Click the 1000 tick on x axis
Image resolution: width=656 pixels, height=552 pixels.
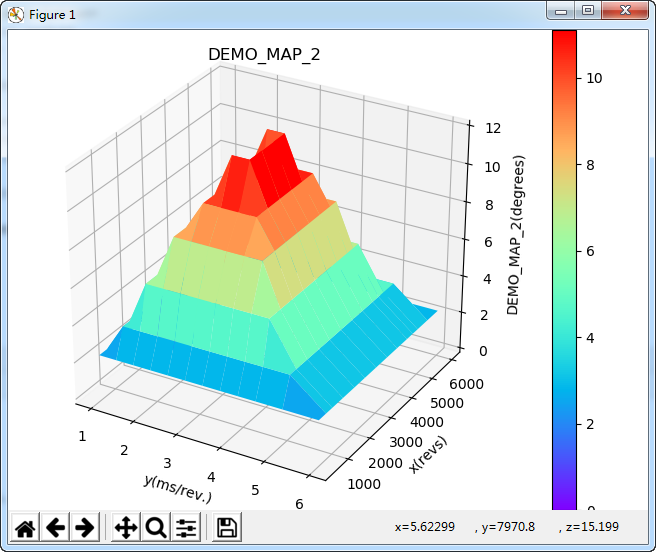point(364,484)
